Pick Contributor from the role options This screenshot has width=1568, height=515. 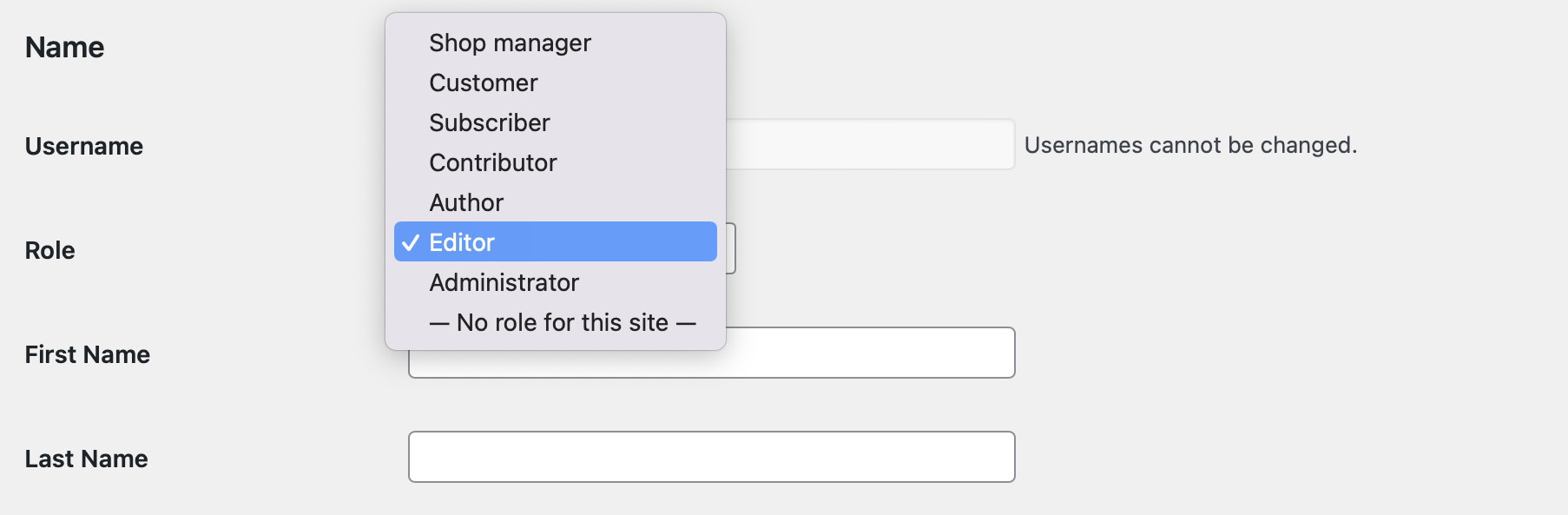click(x=492, y=162)
